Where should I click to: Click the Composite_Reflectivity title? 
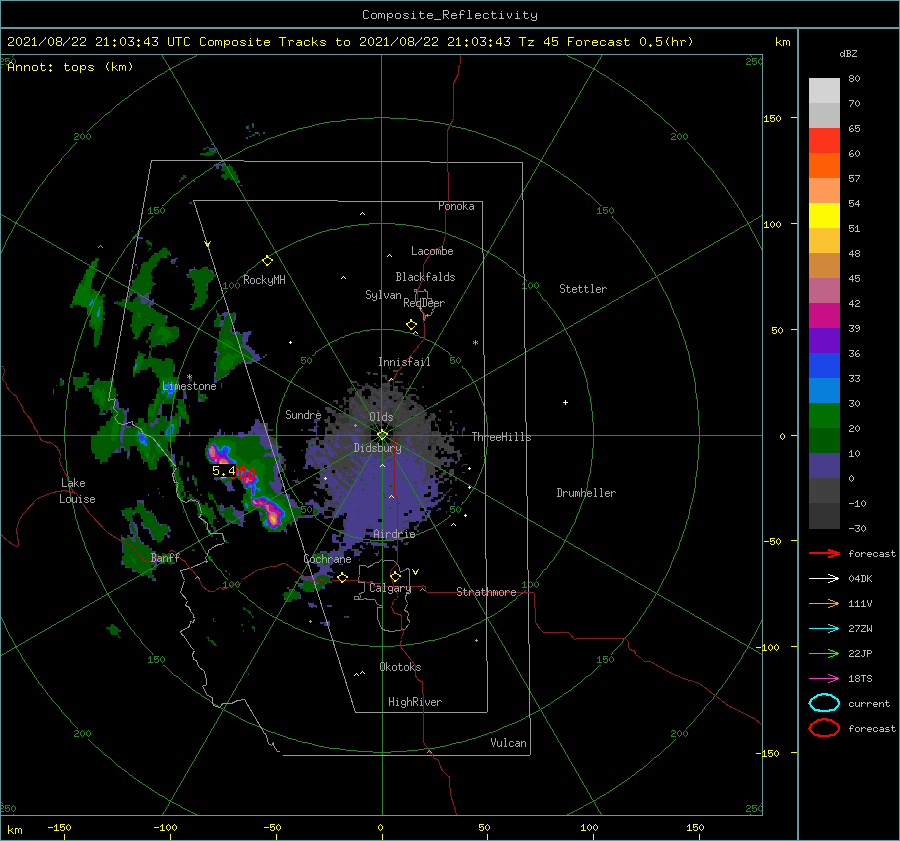(450, 15)
